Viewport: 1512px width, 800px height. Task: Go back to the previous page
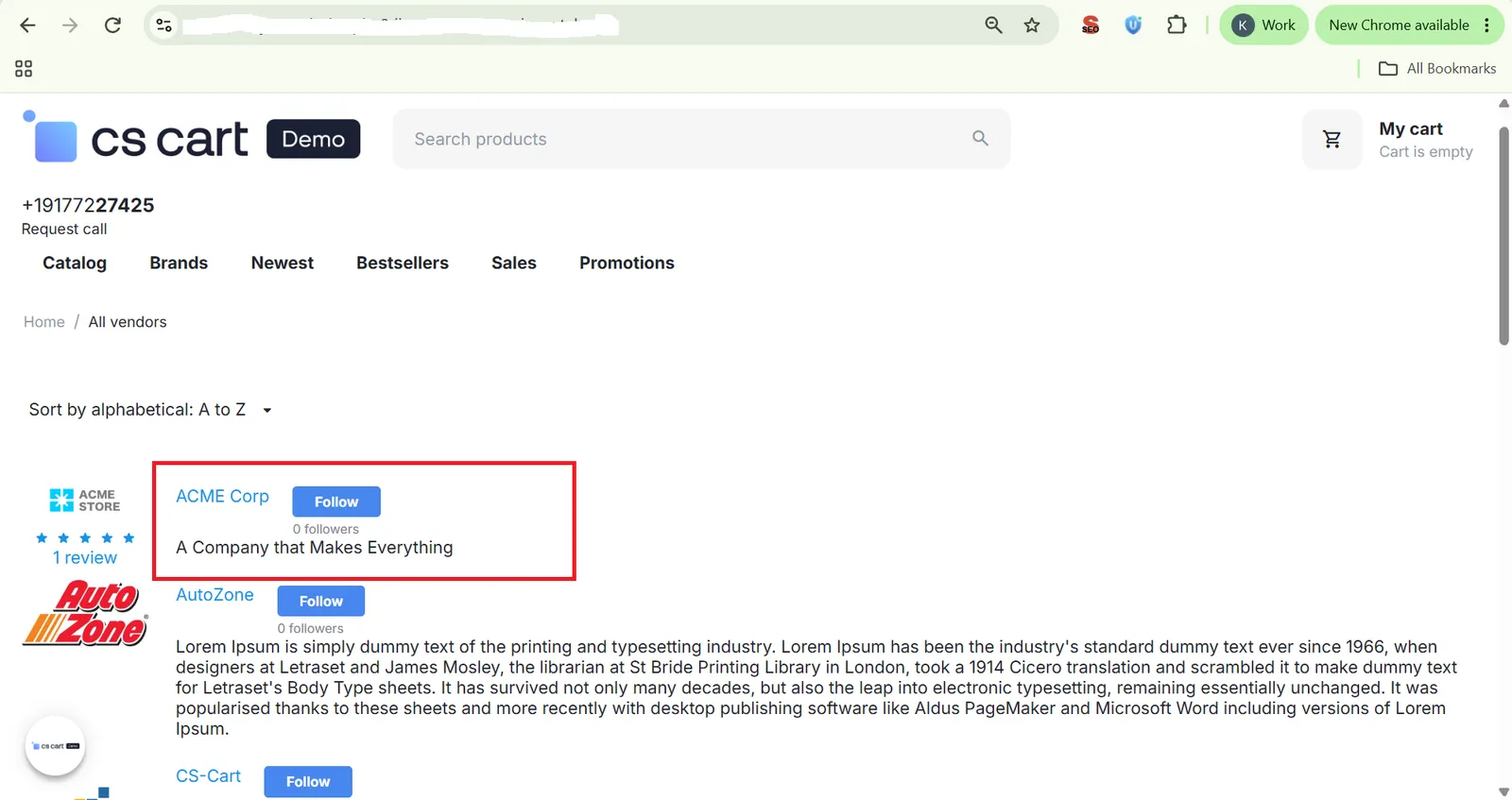tap(27, 26)
